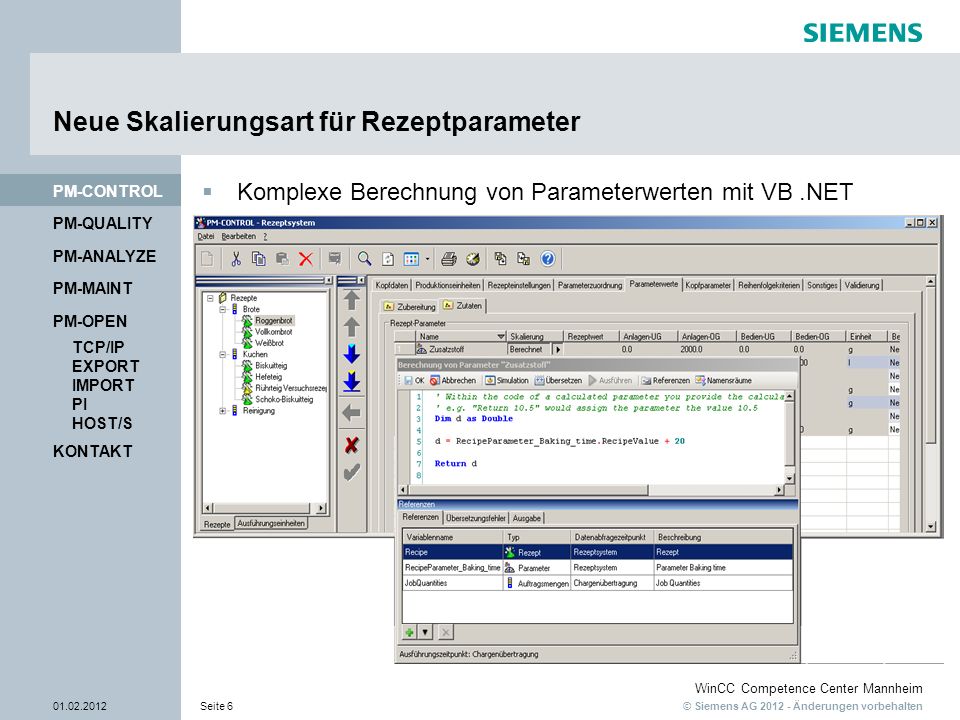The height and width of the screenshot is (720, 960).
Task: Click the greyed X remove reference icon
Action: 446,632
